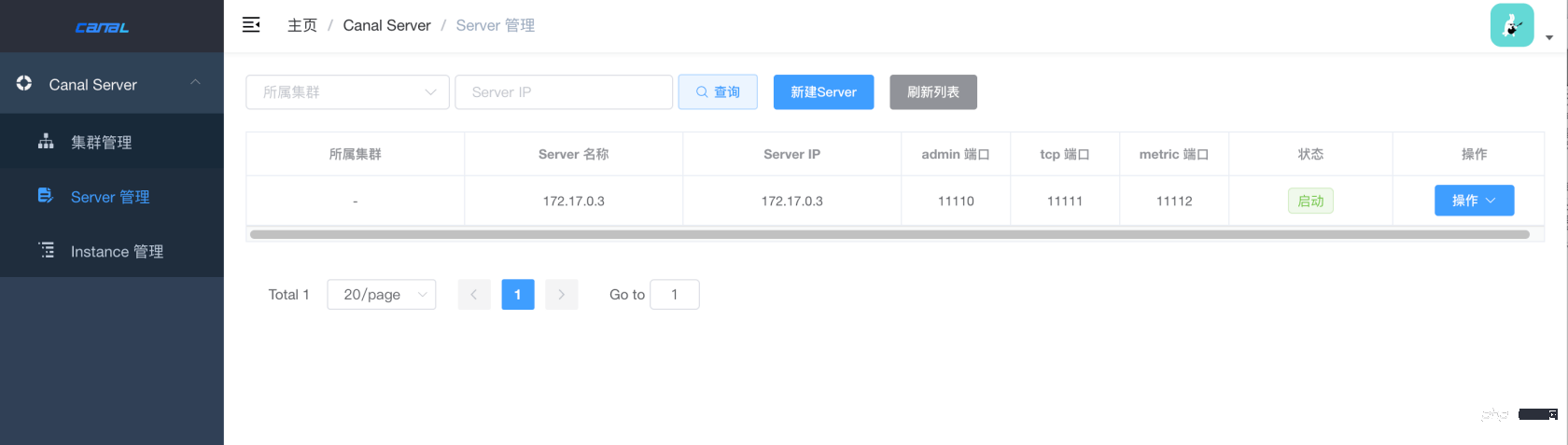Viewport: 1568px width, 445px height.
Task: Open the 所属集群 filter dropdown
Action: click(347, 92)
